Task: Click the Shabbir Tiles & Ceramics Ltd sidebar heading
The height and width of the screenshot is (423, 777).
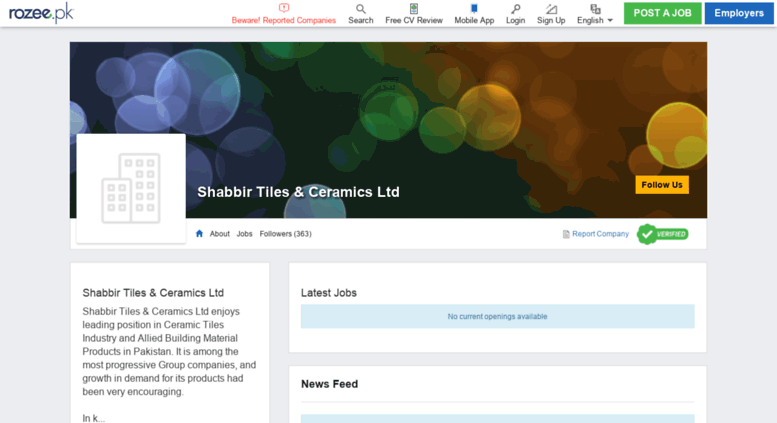Action: pyautogui.click(x=153, y=293)
